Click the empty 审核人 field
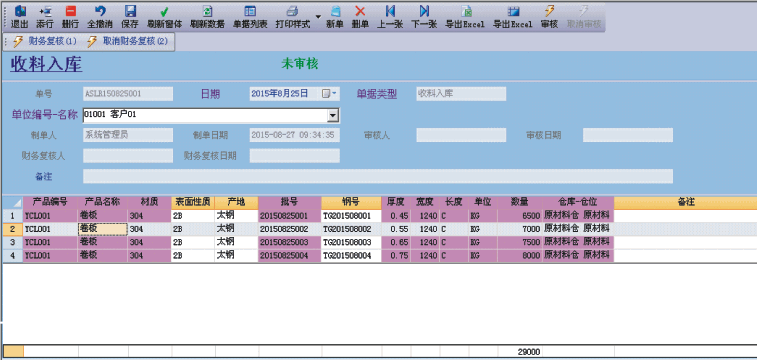This screenshot has height=360, width=757. point(461,135)
